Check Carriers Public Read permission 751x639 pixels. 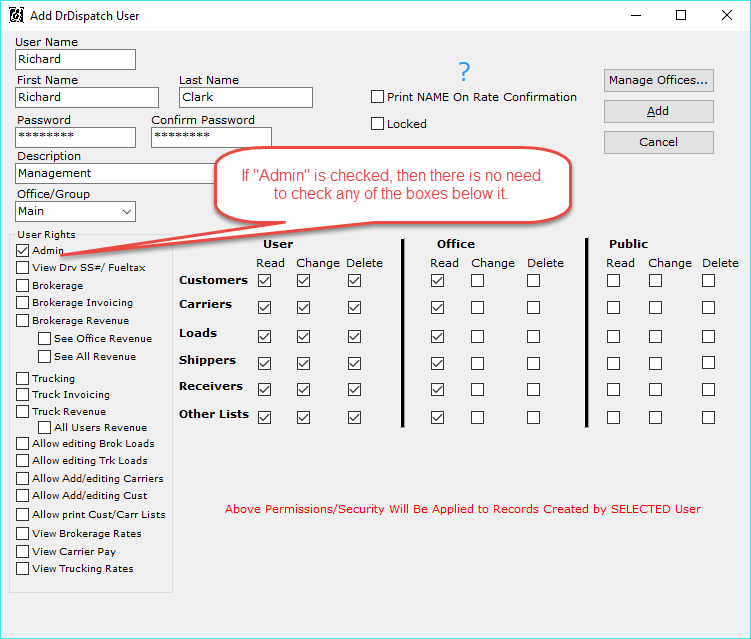point(614,308)
